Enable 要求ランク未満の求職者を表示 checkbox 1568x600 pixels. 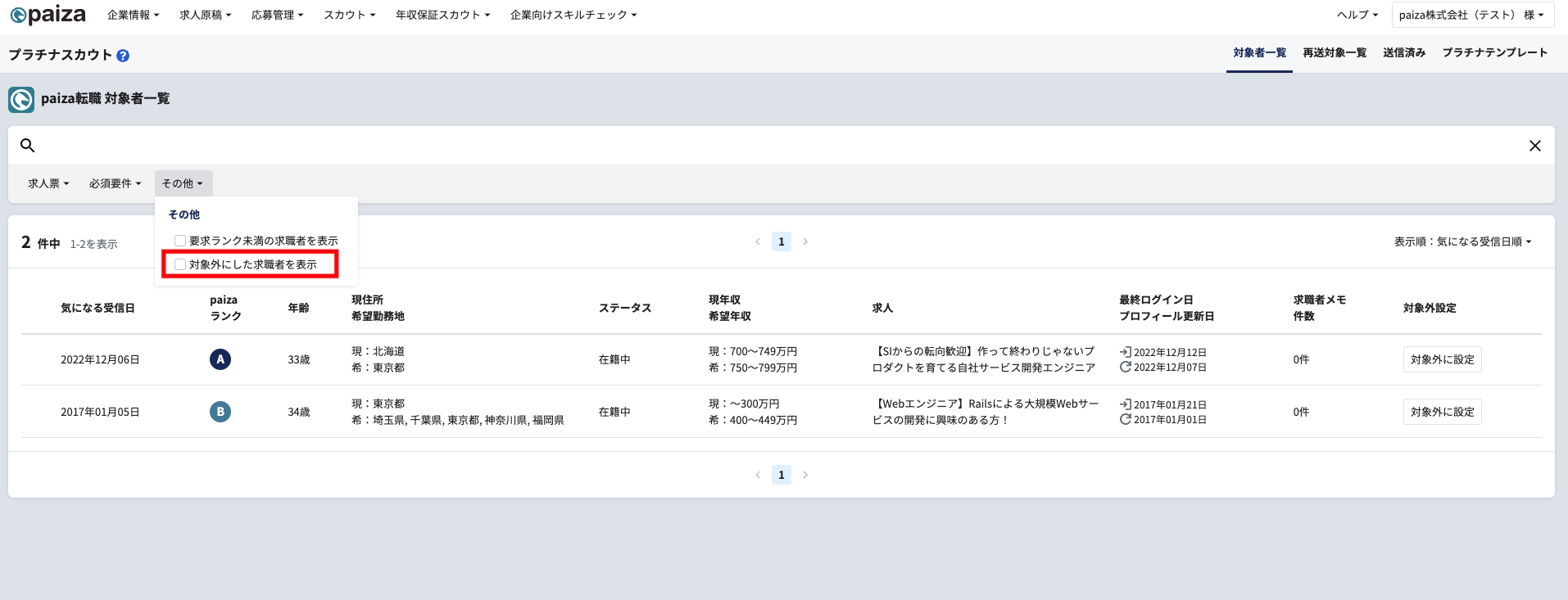coord(180,241)
